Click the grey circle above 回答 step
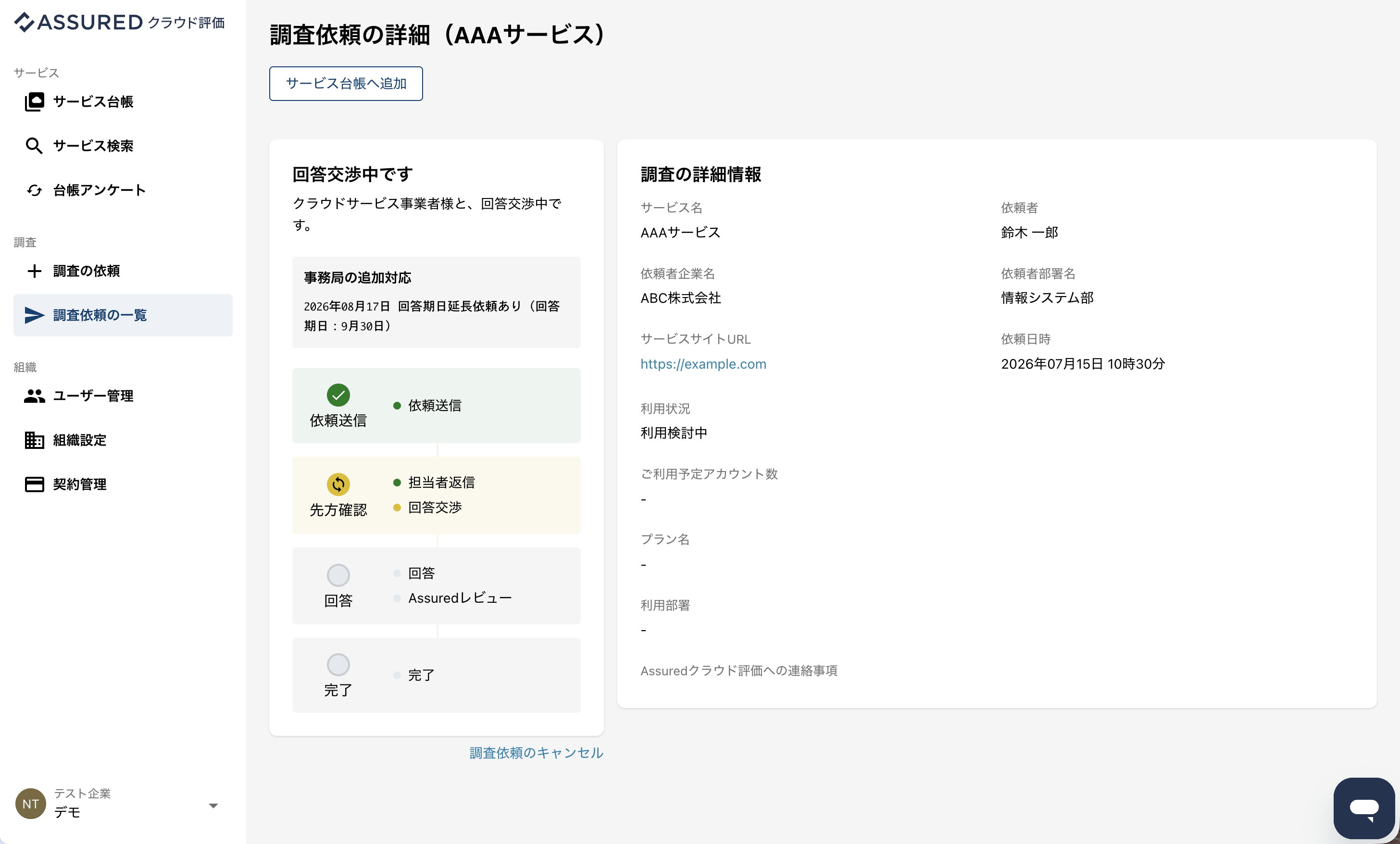This screenshot has height=844, width=1400. point(338,575)
